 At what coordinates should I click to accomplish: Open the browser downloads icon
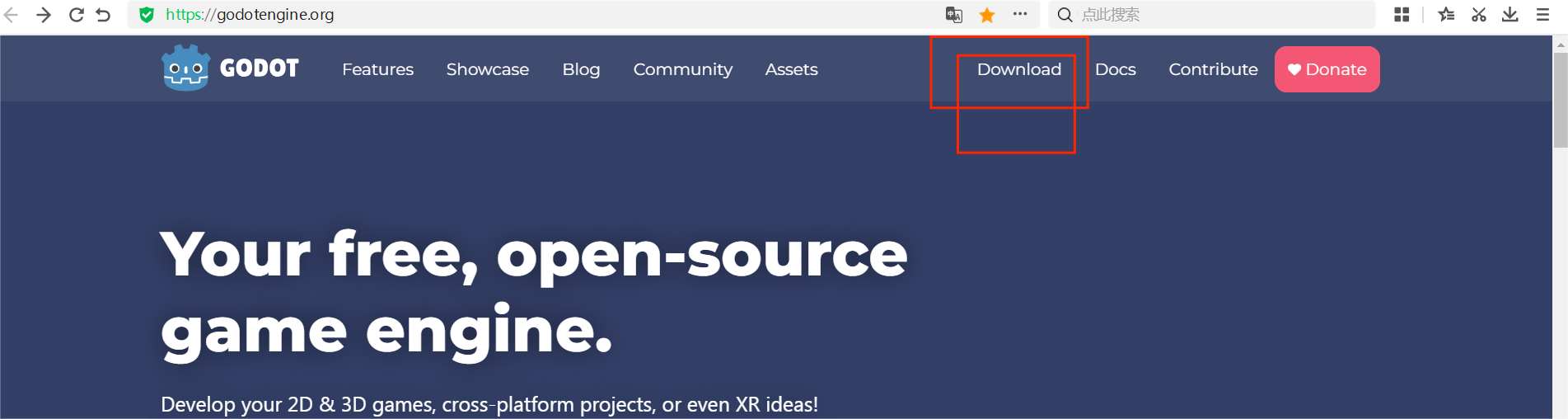point(1510,15)
